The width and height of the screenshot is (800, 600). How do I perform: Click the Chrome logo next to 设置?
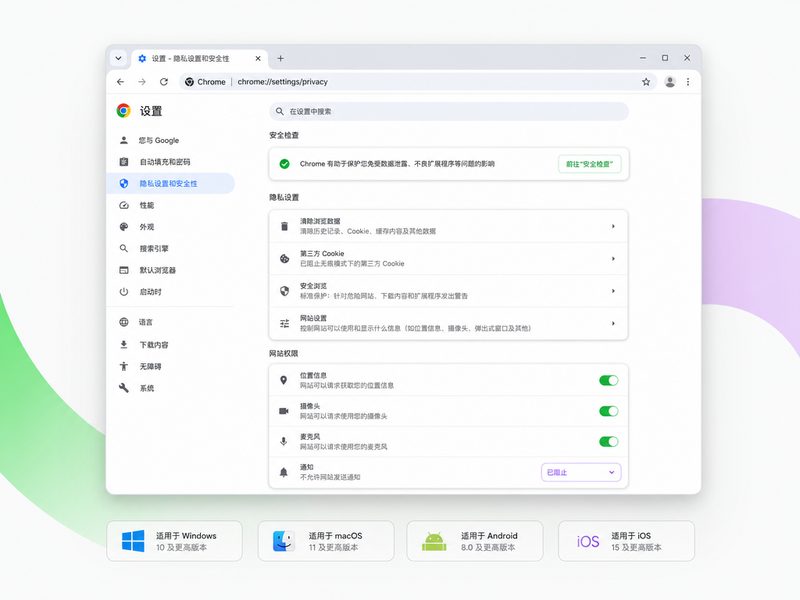point(123,110)
